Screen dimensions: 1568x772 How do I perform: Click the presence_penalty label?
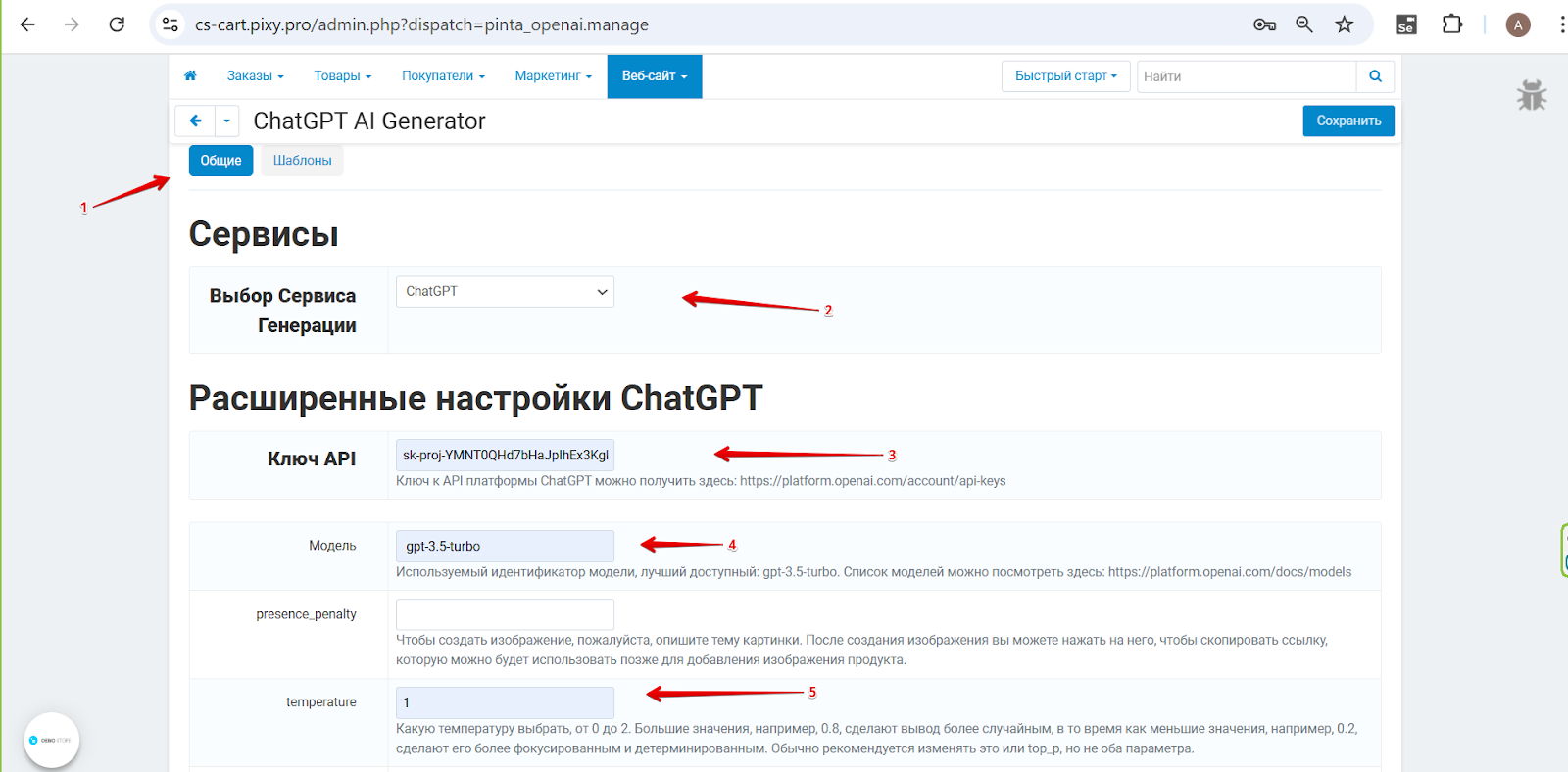pyautogui.click(x=306, y=614)
